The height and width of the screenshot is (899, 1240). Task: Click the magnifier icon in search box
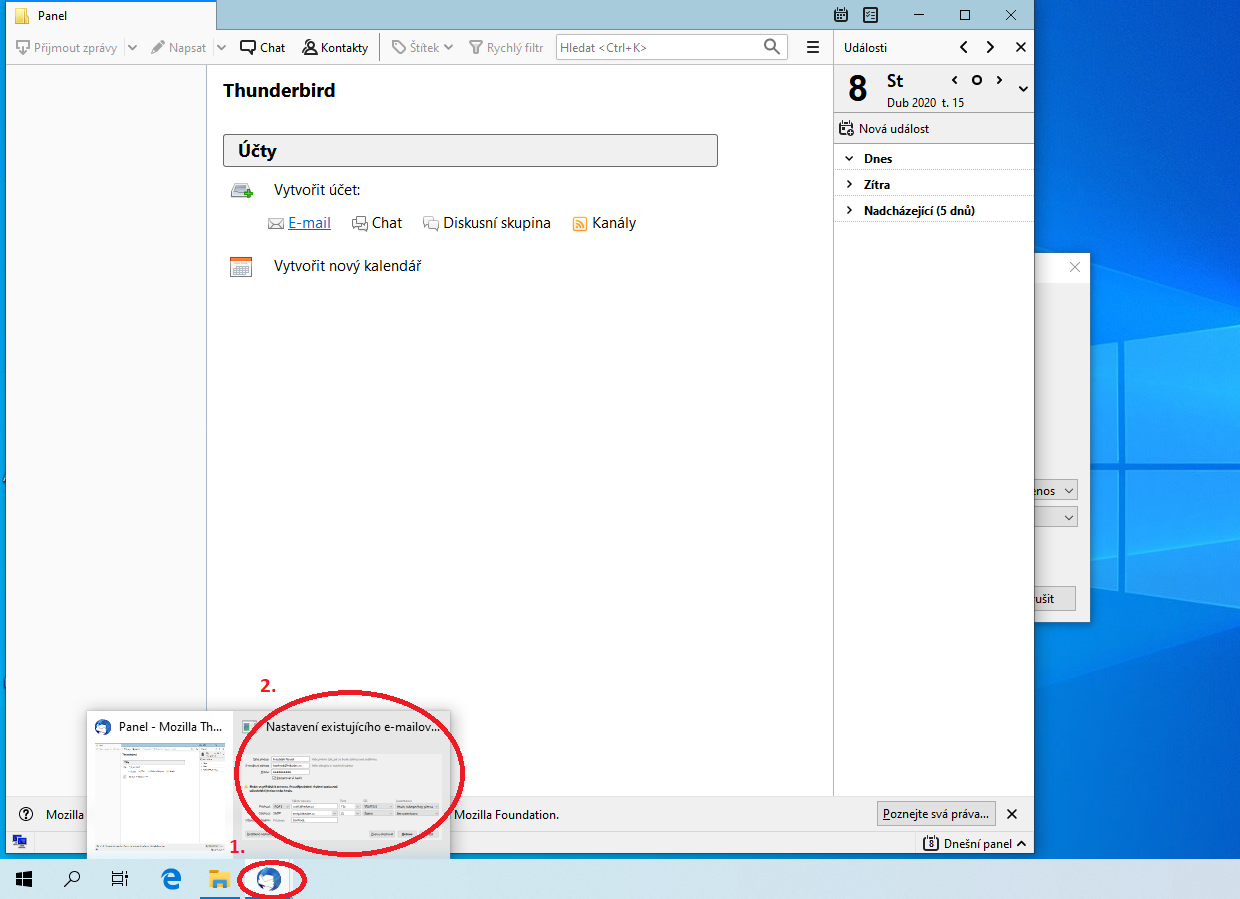tap(771, 47)
